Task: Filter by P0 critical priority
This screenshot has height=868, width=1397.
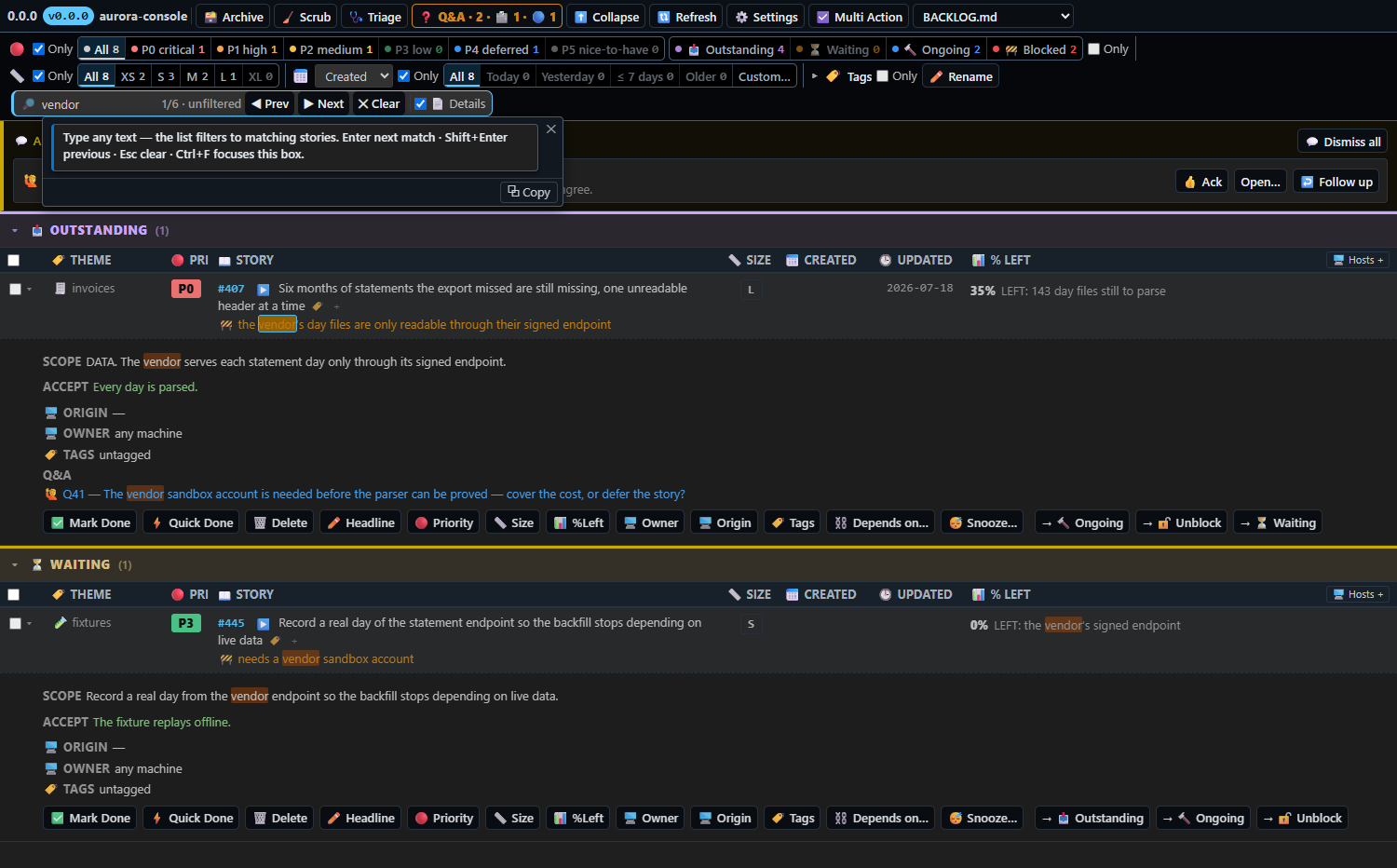Action: point(168,49)
